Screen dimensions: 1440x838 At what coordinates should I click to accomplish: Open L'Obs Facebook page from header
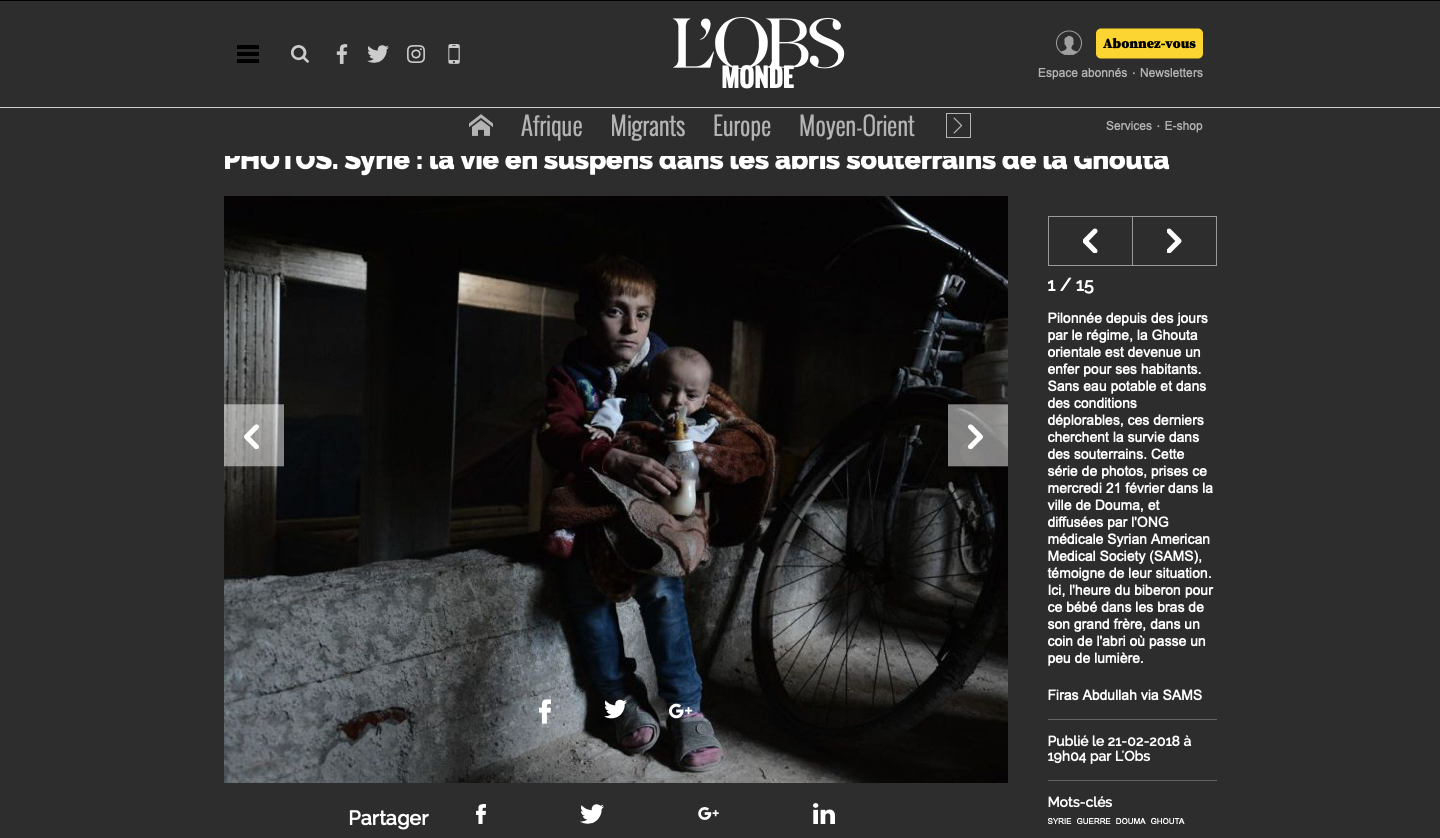coord(341,54)
